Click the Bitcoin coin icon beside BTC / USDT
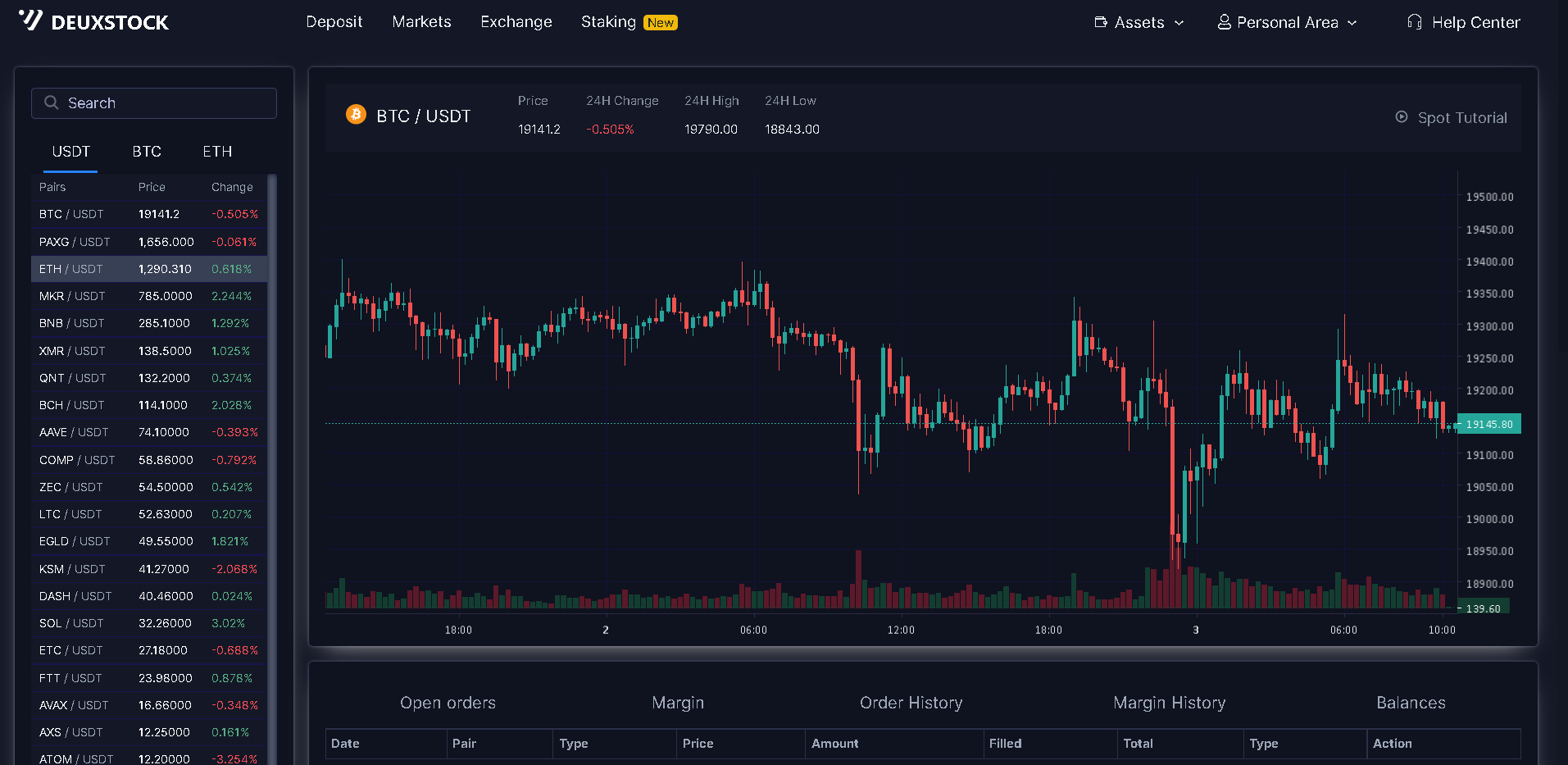This screenshot has height=765, width=1568. 356,114
